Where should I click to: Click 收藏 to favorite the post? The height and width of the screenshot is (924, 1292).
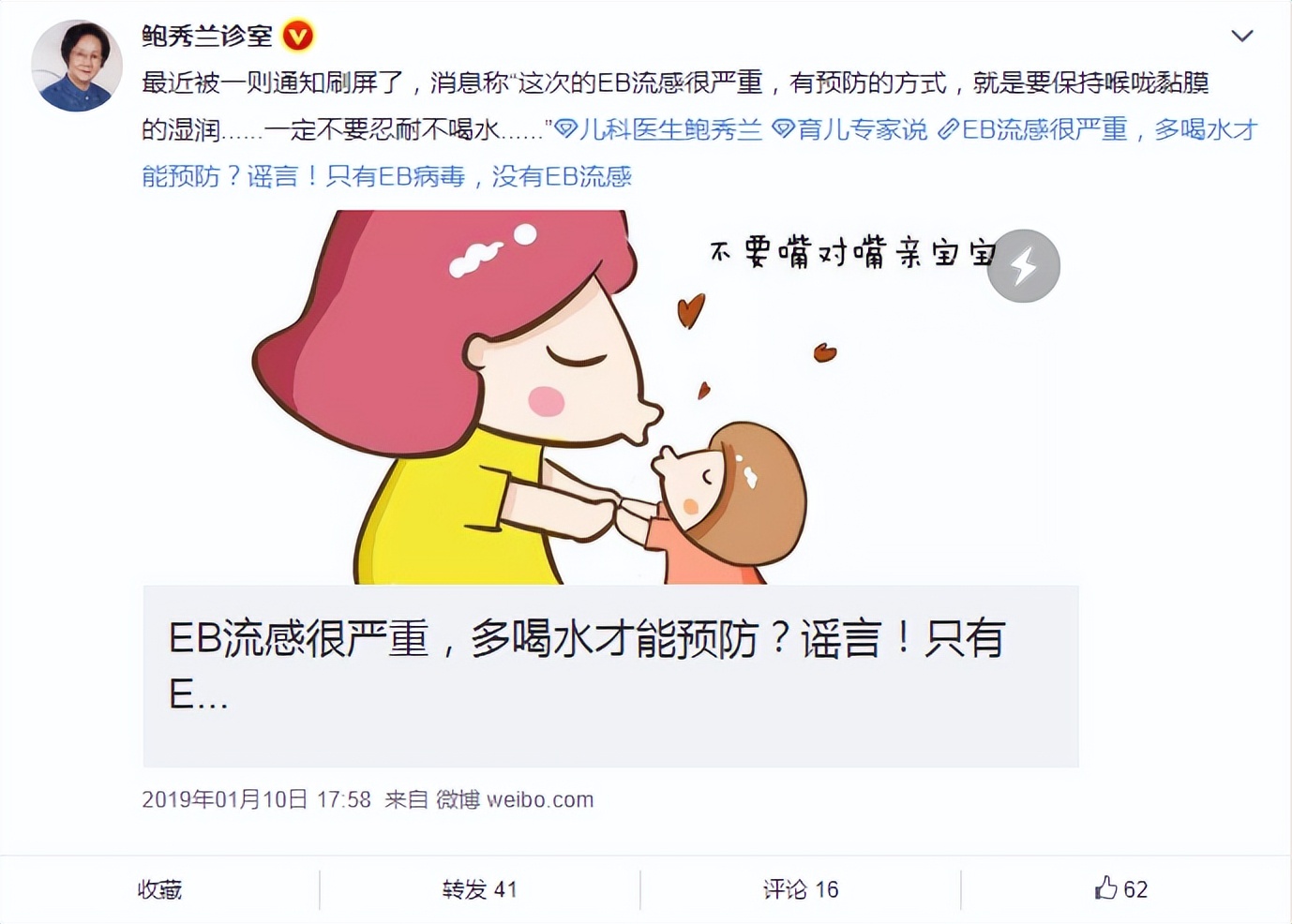159,889
